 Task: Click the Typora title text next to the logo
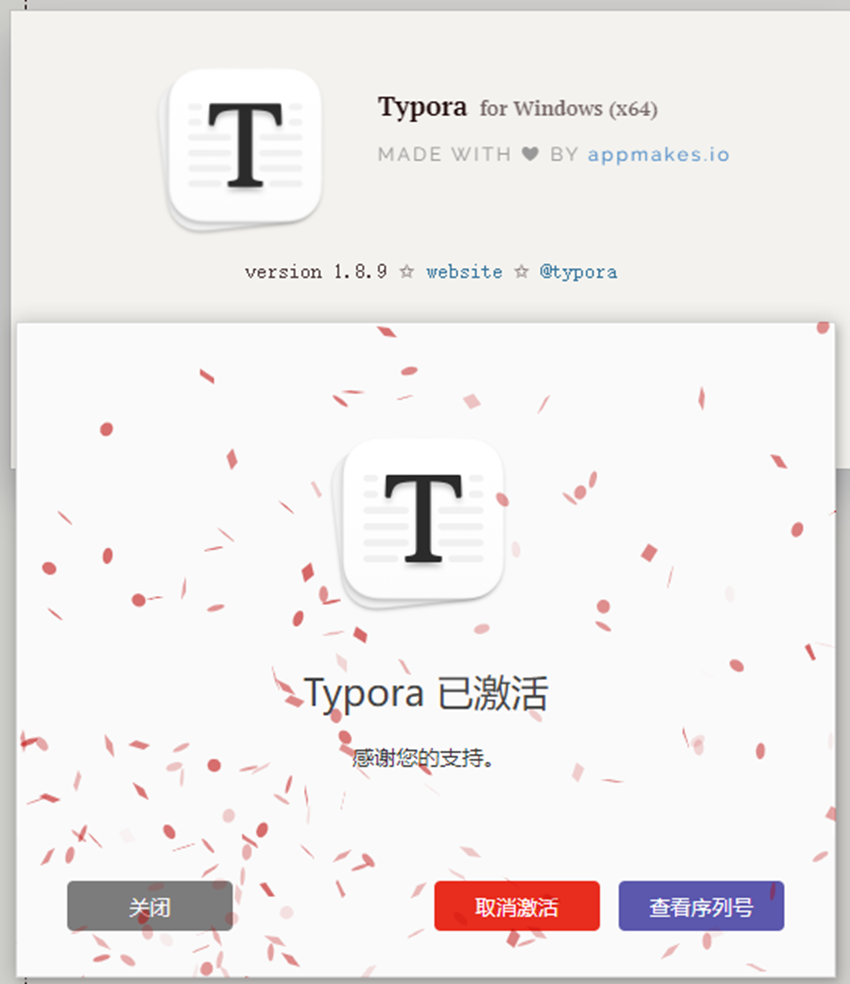[x=422, y=107]
